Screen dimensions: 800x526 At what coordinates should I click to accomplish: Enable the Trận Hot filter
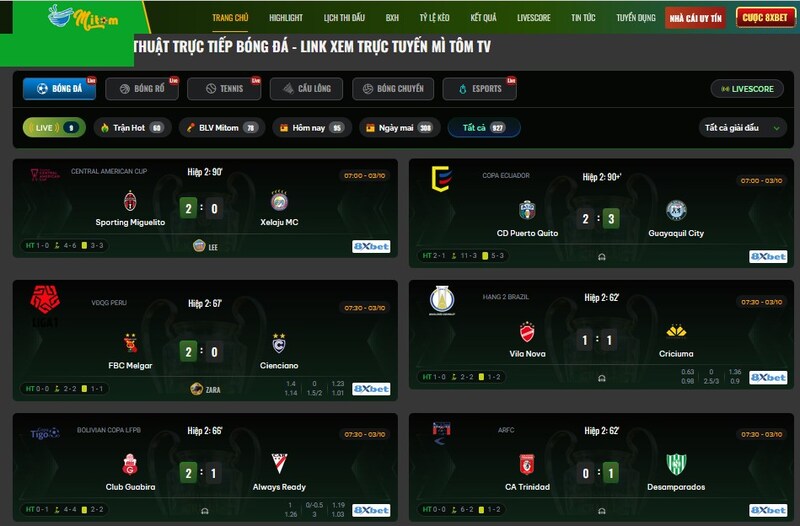(x=133, y=128)
